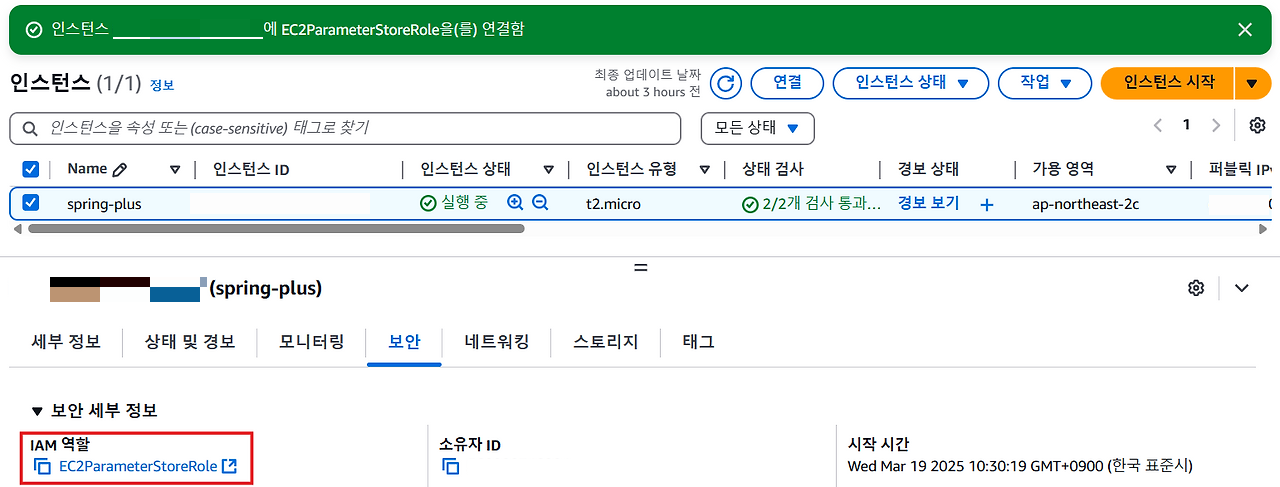Open the 모든 상태 filter dropdown
Image resolution: width=1280 pixels, height=487 pixels.
758,128
